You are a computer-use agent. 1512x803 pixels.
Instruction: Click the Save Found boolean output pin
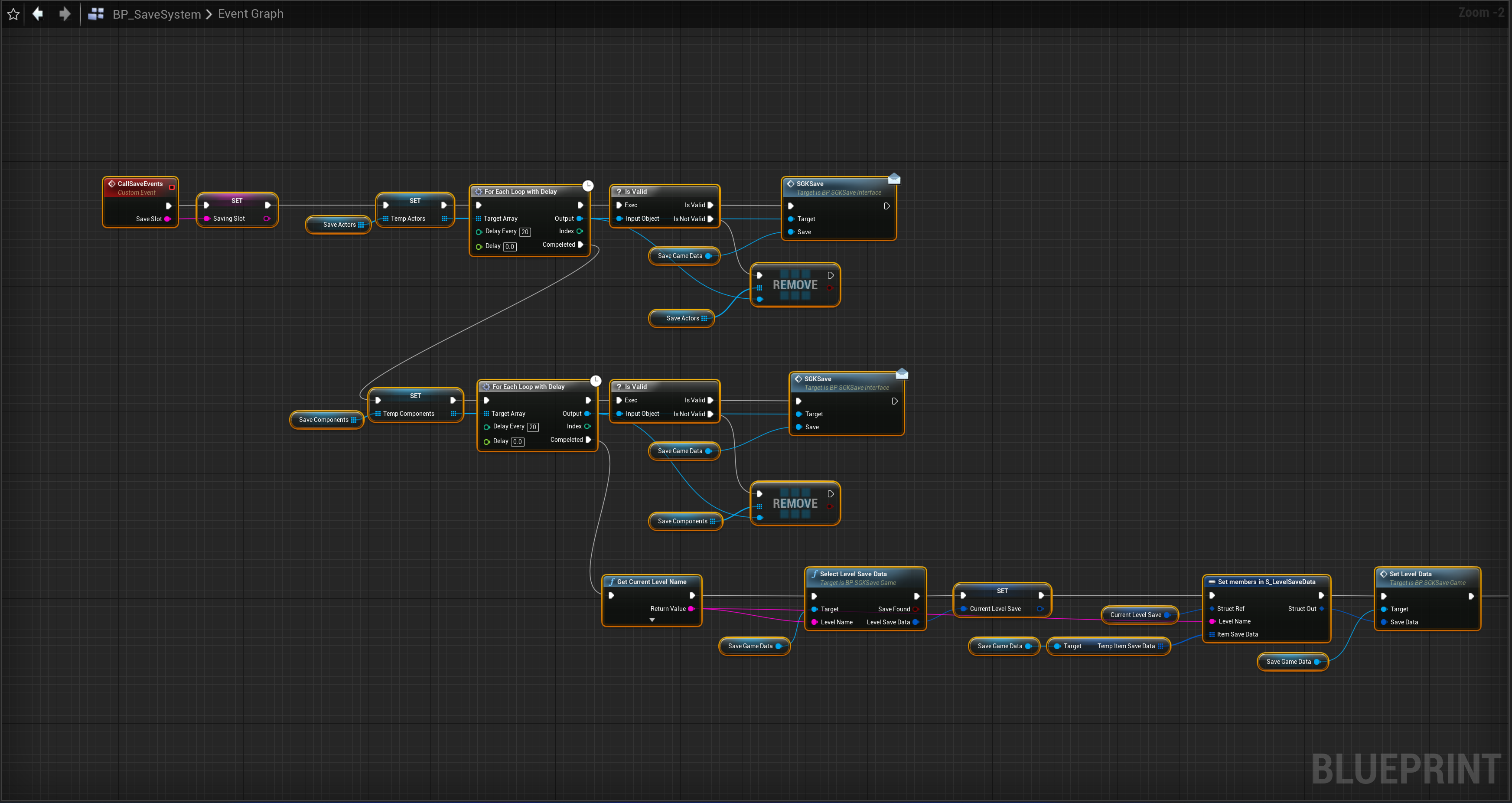click(x=916, y=609)
